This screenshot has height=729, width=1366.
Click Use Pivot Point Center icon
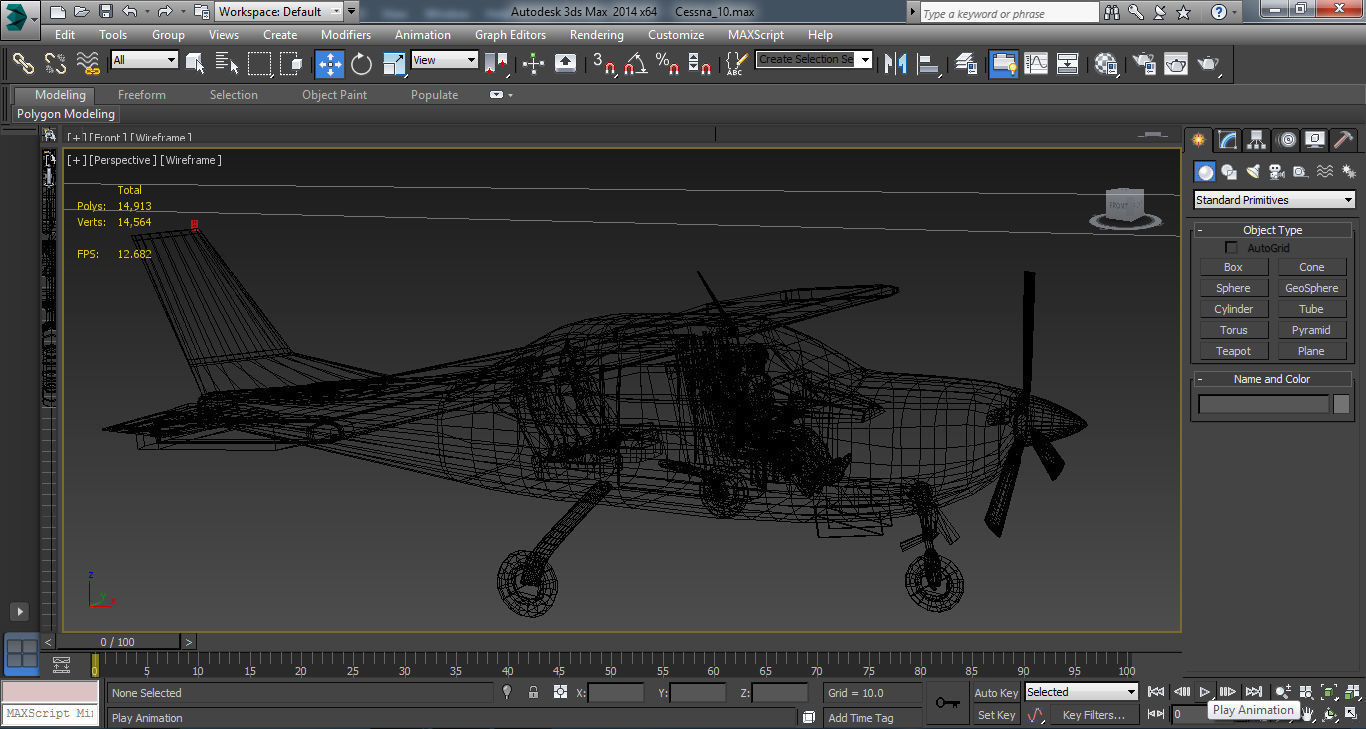[496, 64]
